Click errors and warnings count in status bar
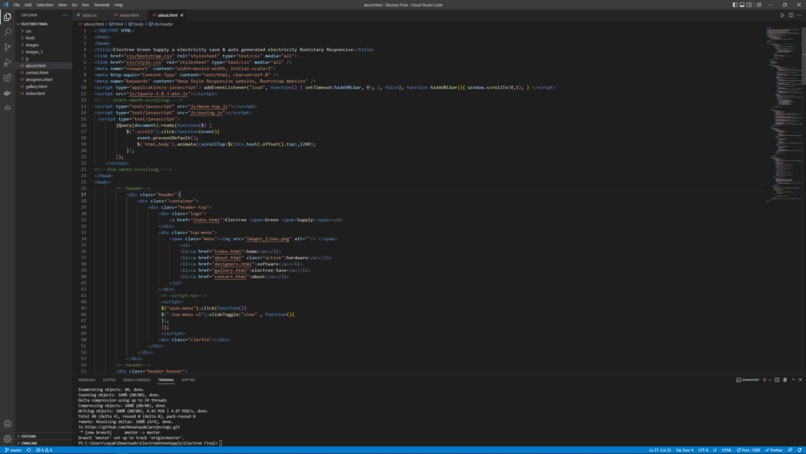This screenshot has height=454, width=806. coord(44,450)
